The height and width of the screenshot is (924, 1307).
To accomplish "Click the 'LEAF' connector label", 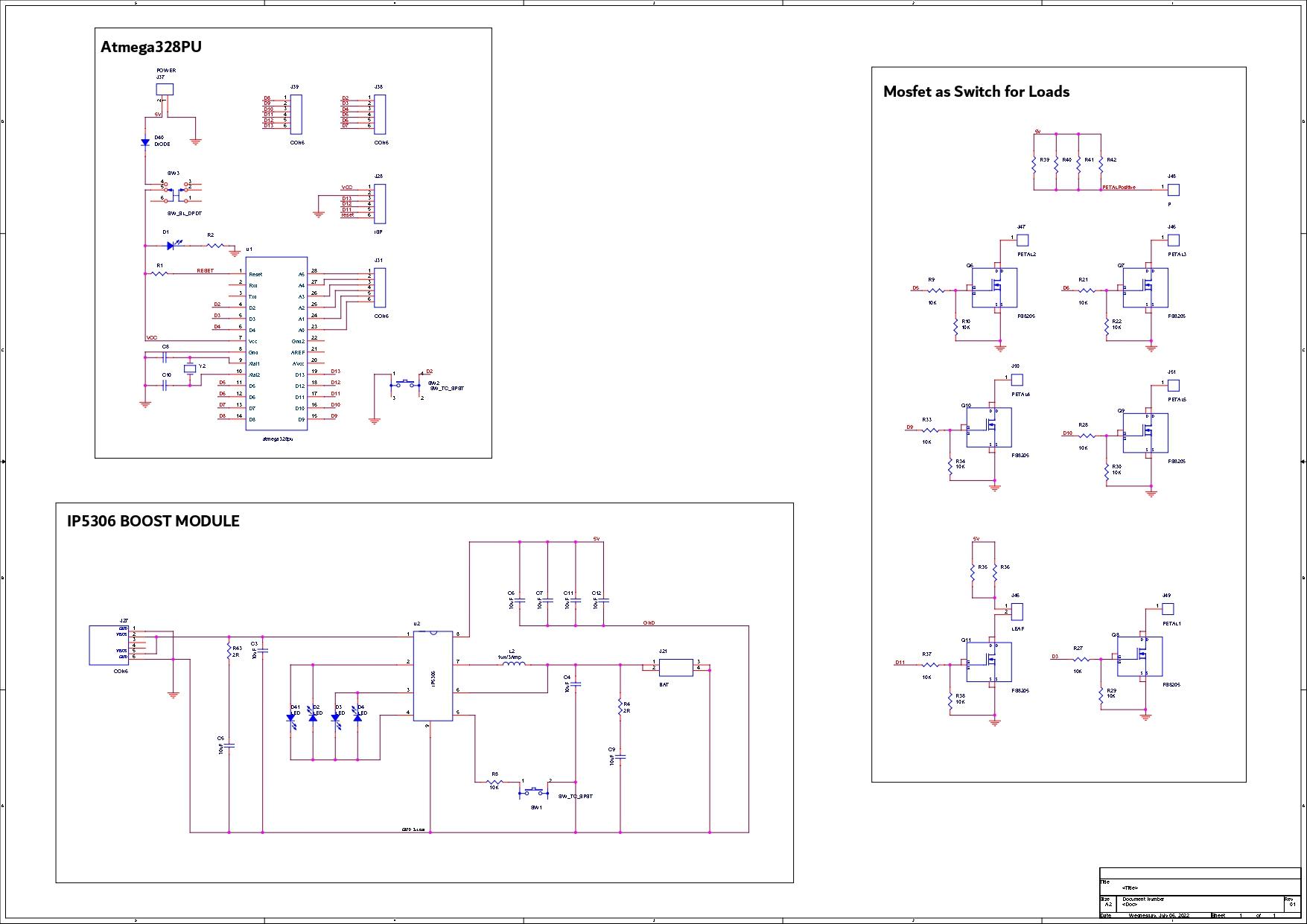I will [x=1018, y=629].
